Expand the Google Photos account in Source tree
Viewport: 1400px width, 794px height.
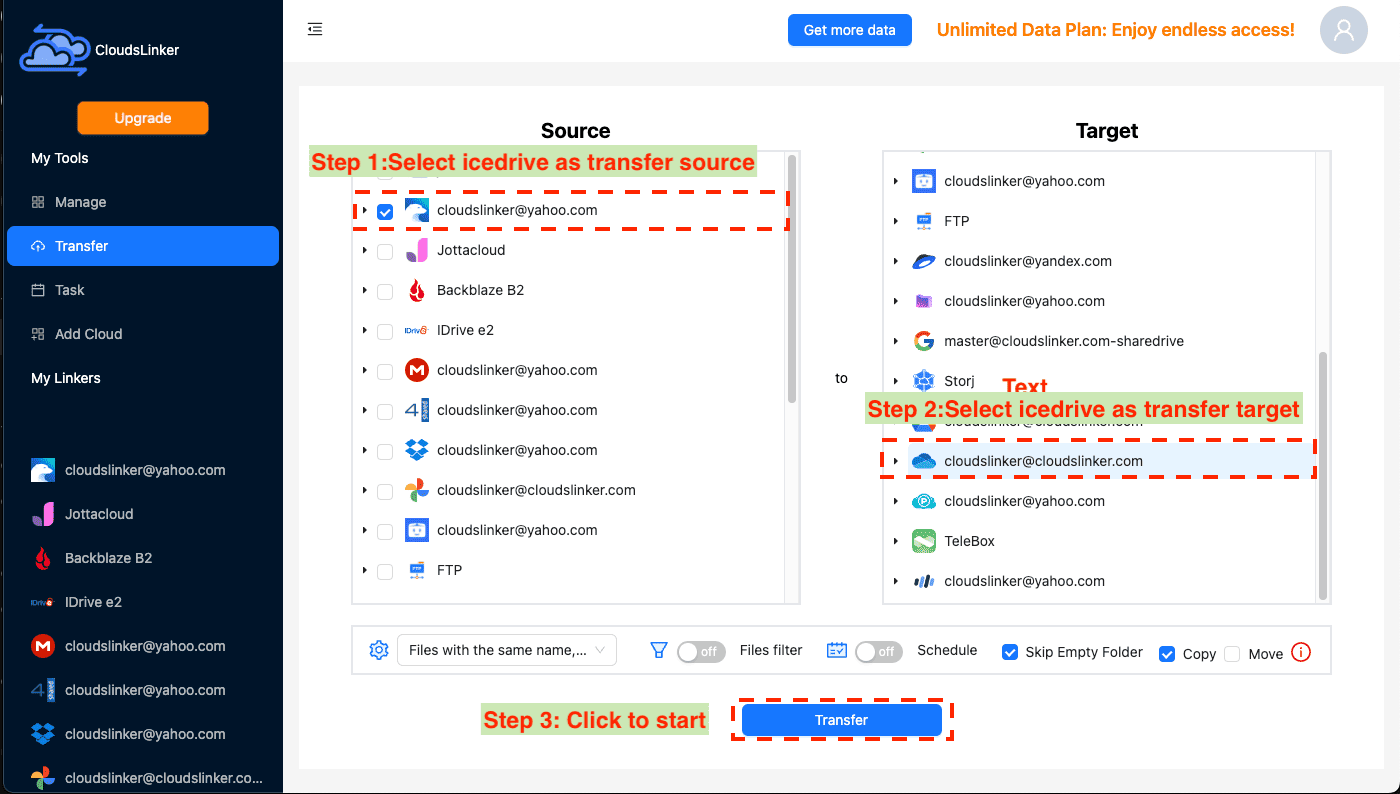point(365,490)
